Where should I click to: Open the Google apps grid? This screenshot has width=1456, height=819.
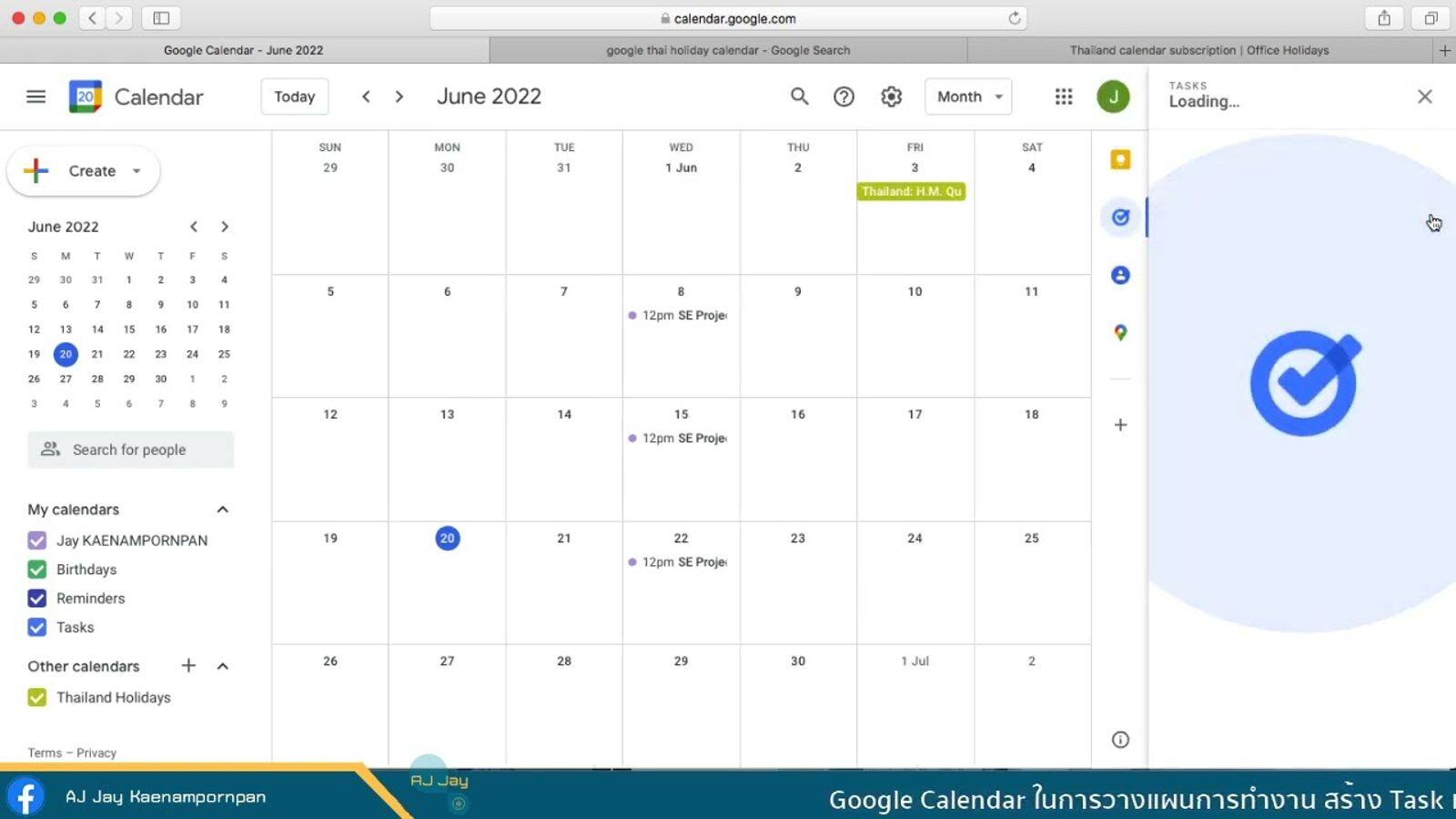click(x=1063, y=96)
